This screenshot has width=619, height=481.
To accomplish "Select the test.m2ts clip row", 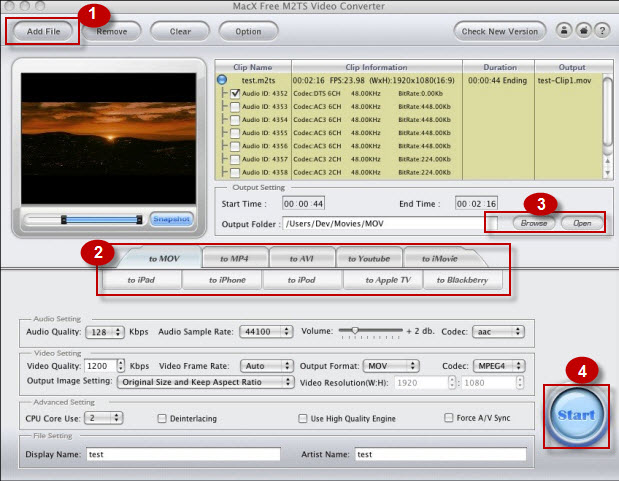I will pyautogui.click(x=409, y=80).
